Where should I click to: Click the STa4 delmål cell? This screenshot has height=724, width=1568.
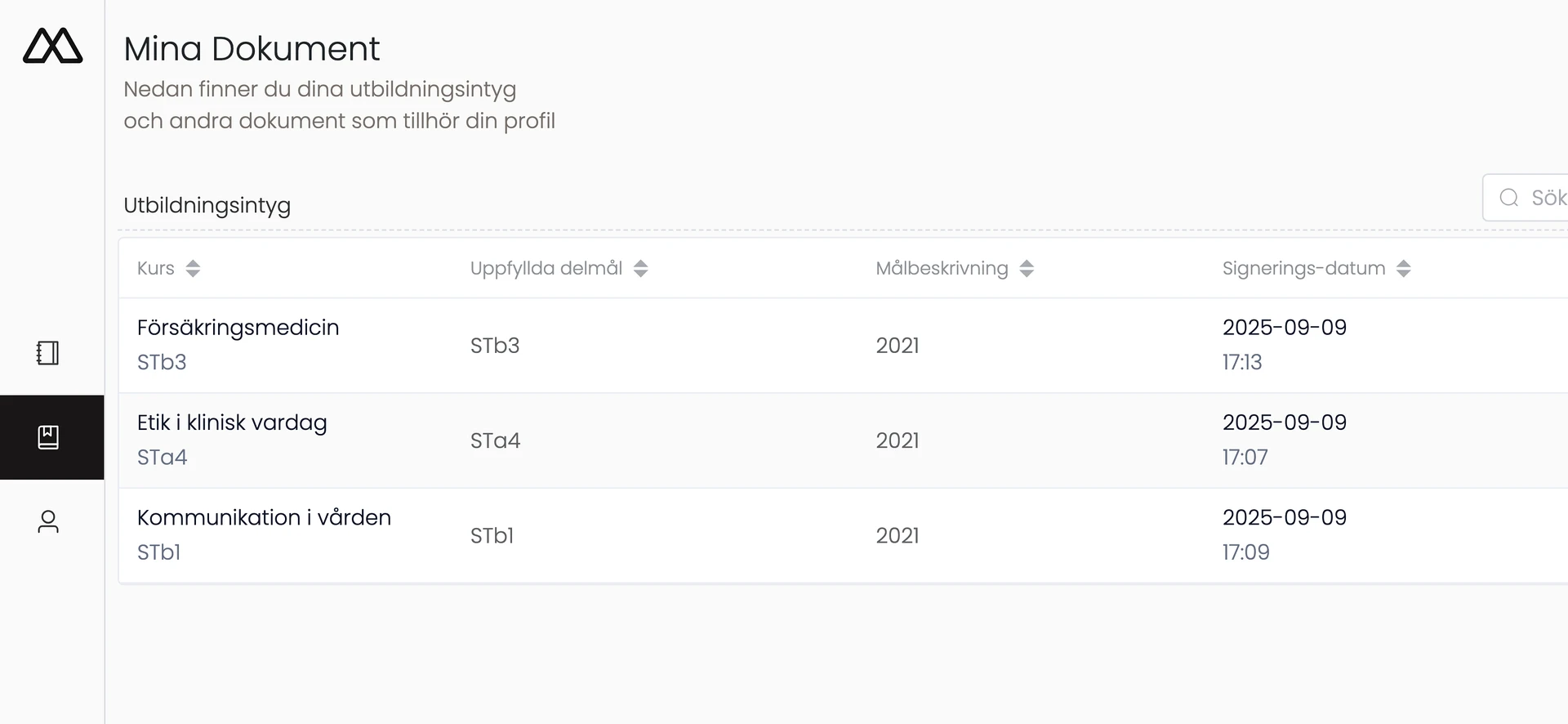(495, 440)
